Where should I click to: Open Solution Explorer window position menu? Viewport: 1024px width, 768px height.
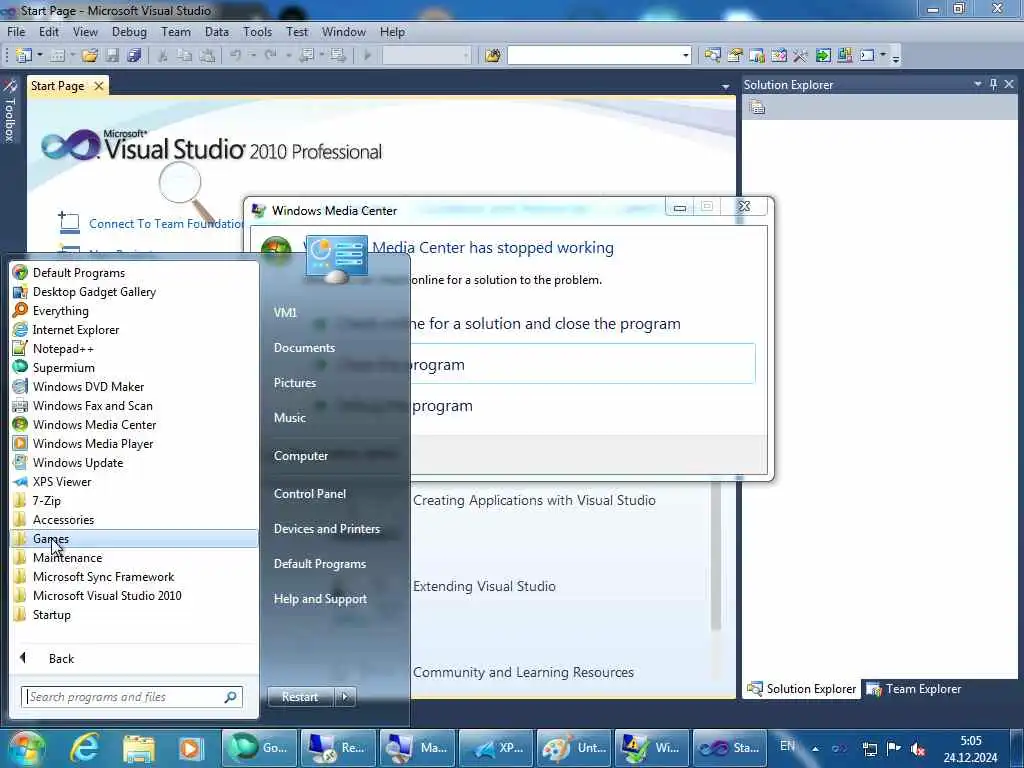pyautogui.click(x=978, y=84)
